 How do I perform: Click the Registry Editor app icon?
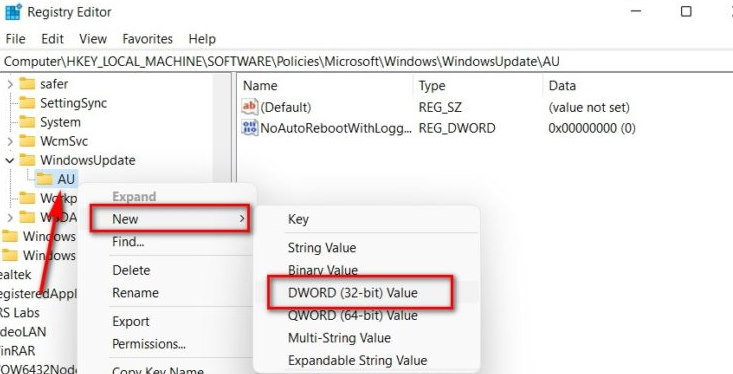click(13, 12)
